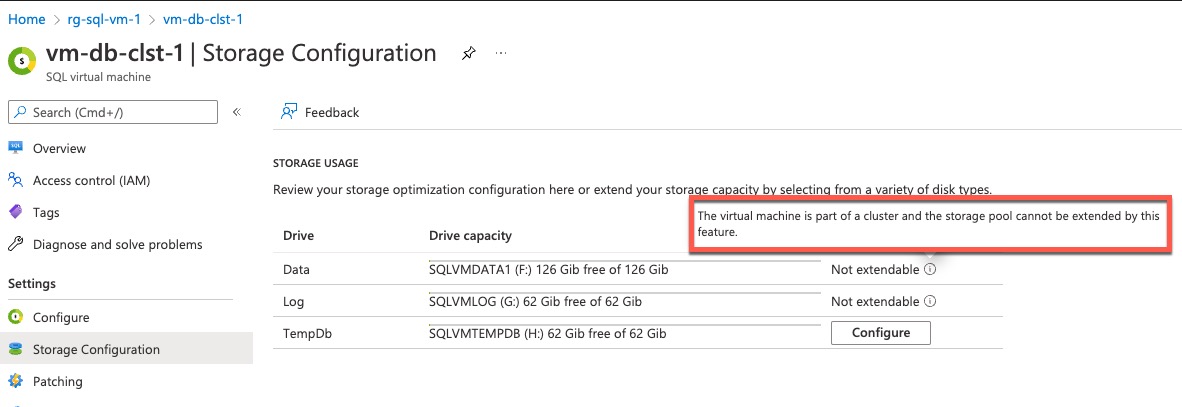Click Configure button for TempDb
Viewport: 1182px width, 407px height.
pos(880,332)
